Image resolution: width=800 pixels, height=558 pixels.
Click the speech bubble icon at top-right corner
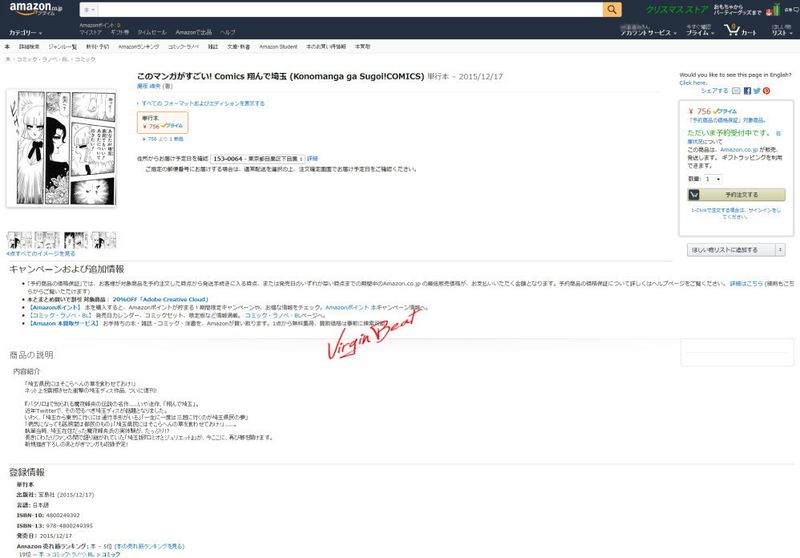(x=796, y=10)
